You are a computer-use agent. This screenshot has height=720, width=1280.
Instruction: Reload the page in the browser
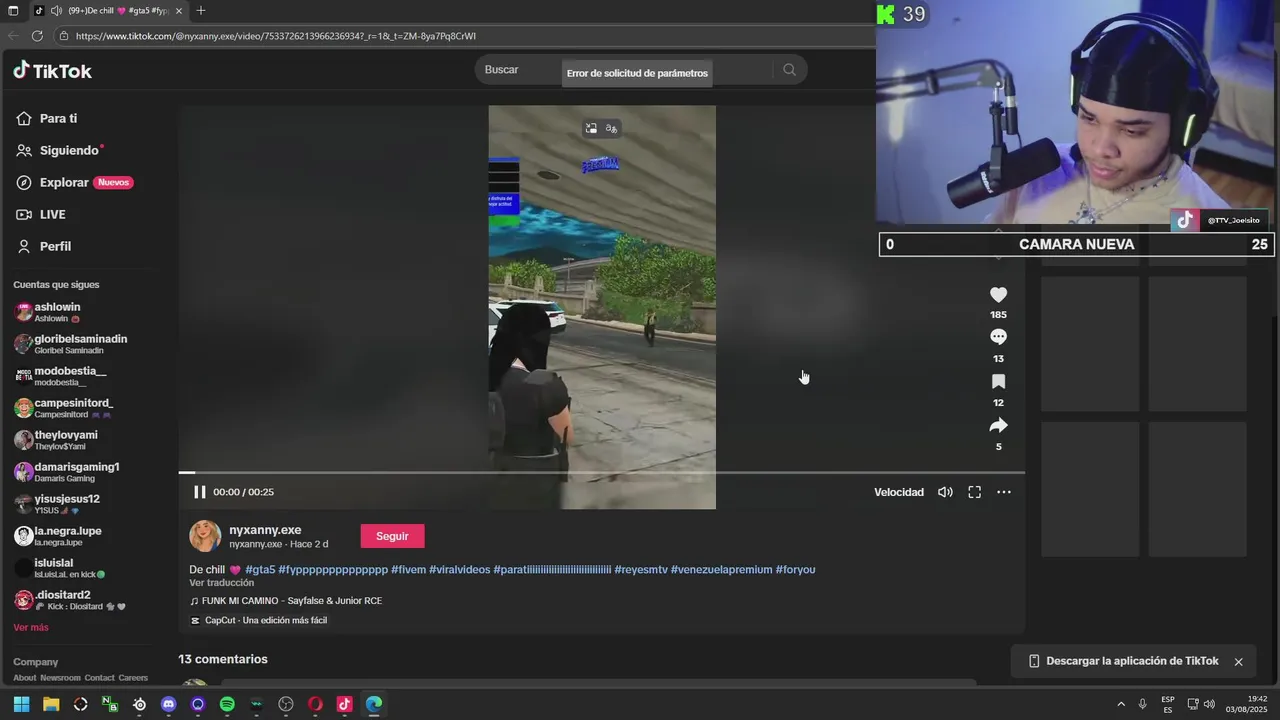37,36
